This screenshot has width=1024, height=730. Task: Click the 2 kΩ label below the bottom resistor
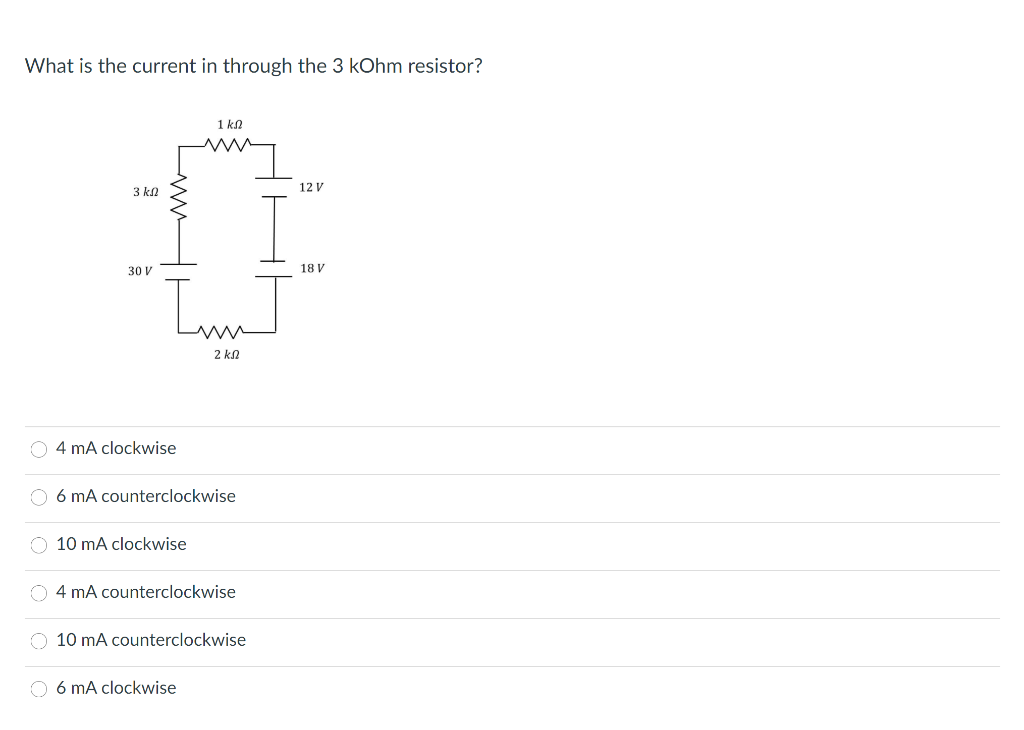click(x=227, y=354)
